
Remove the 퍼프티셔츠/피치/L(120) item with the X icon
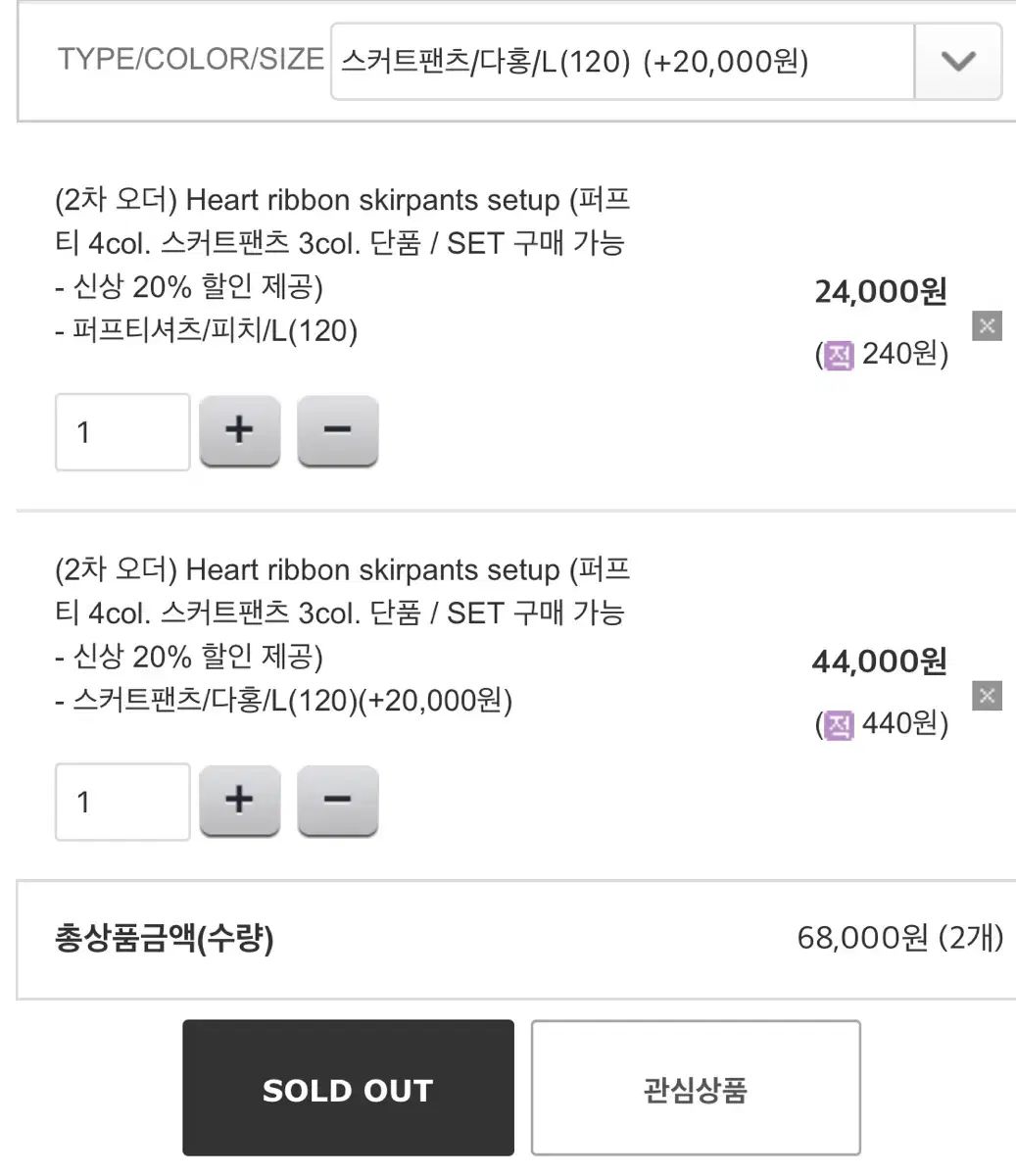coord(987,326)
